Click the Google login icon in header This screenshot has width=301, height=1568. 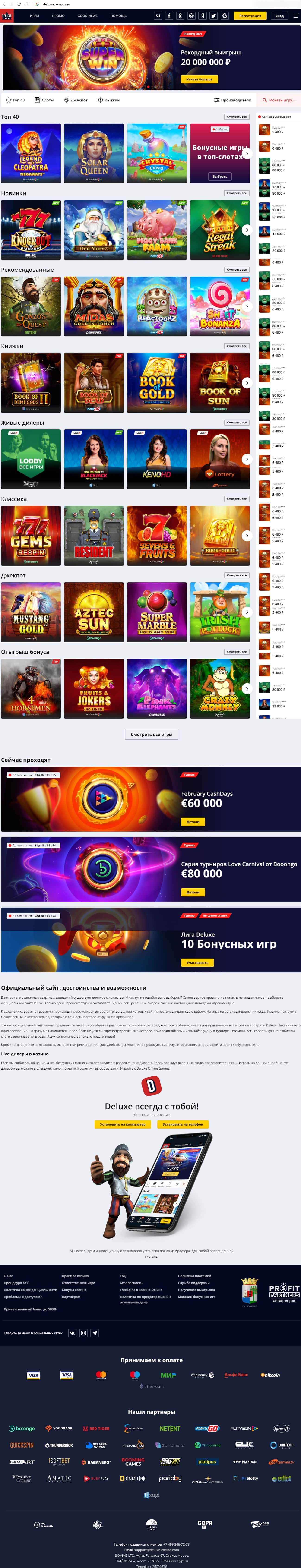[224, 16]
